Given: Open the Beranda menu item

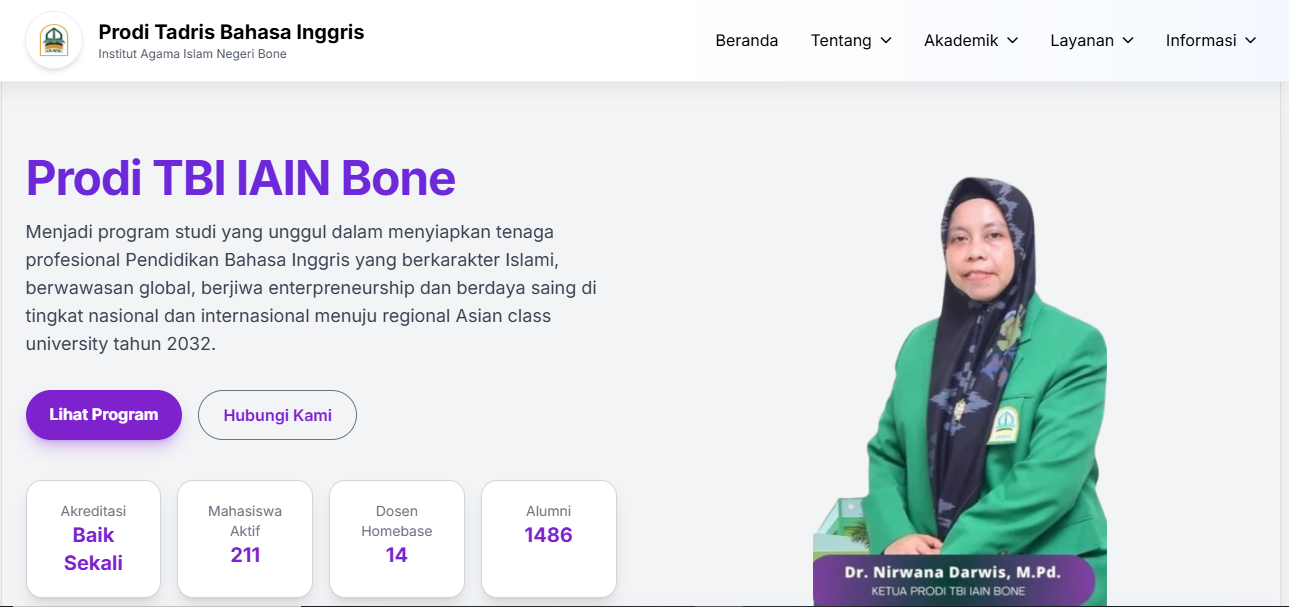Looking at the screenshot, I should [745, 40].
